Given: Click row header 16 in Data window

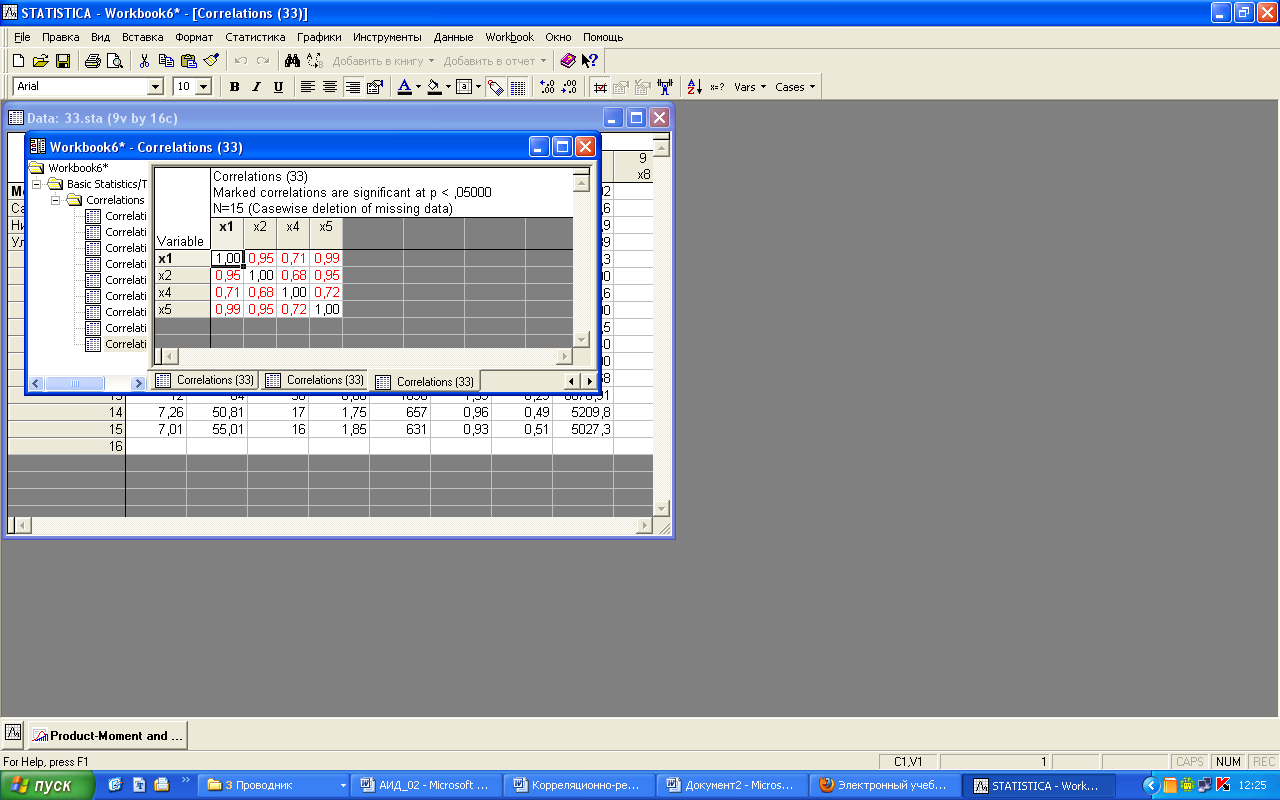Looking at the screenshot, I should click(x=66, y=446).
